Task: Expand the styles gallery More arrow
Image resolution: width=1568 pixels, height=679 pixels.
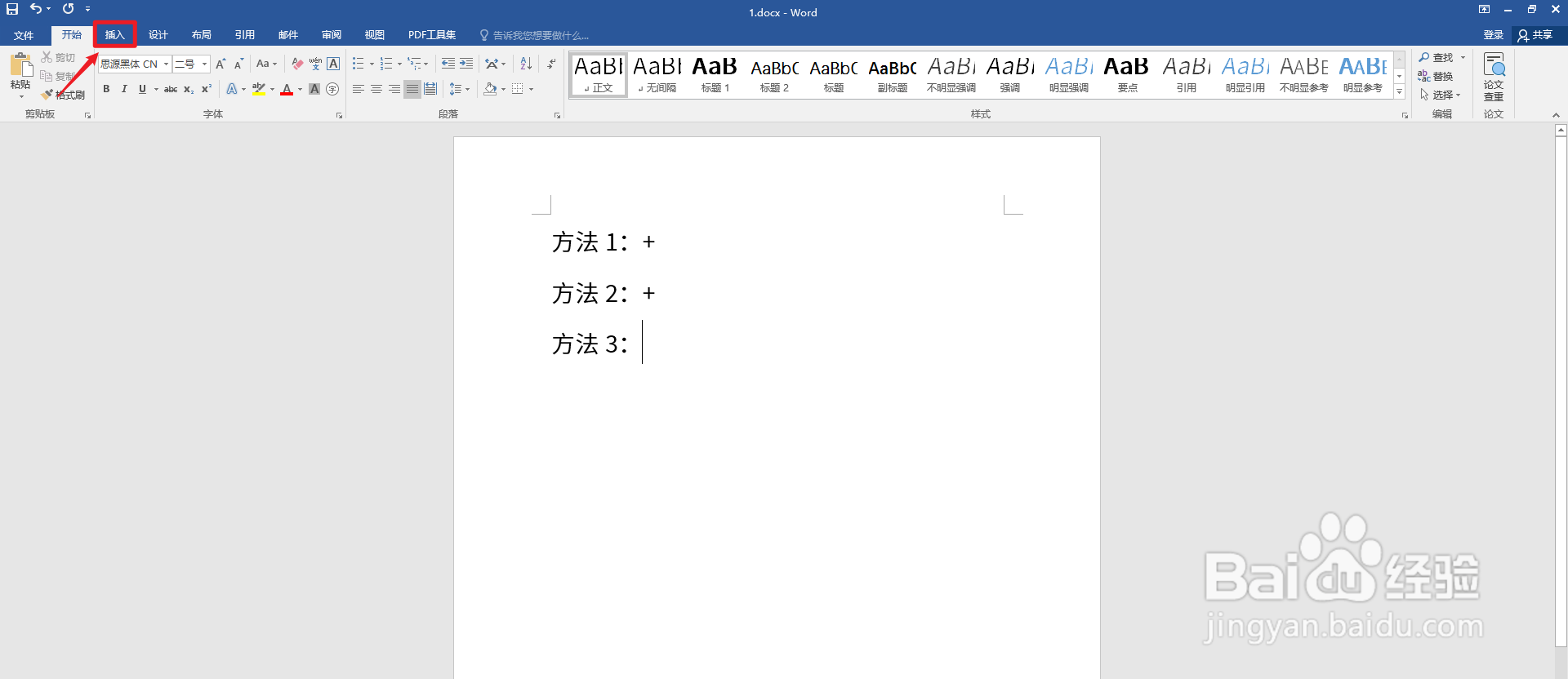Action: pos(1399,92)
